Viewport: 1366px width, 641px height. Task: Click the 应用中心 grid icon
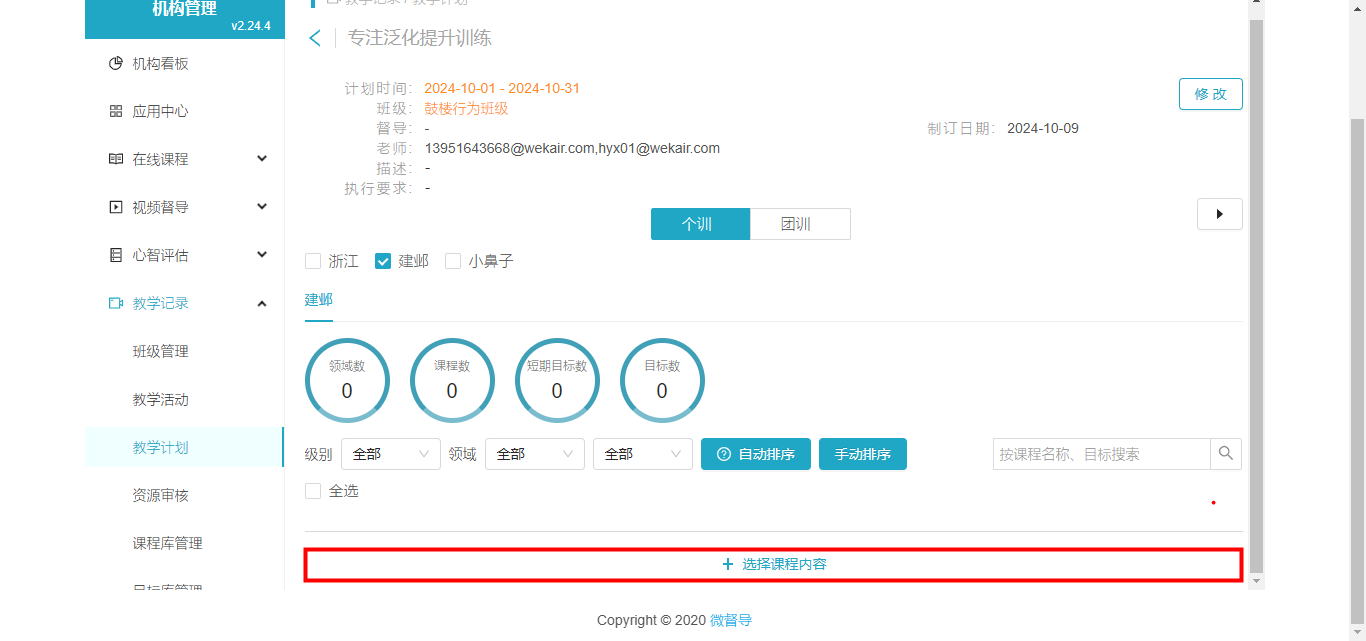(115, 112)
